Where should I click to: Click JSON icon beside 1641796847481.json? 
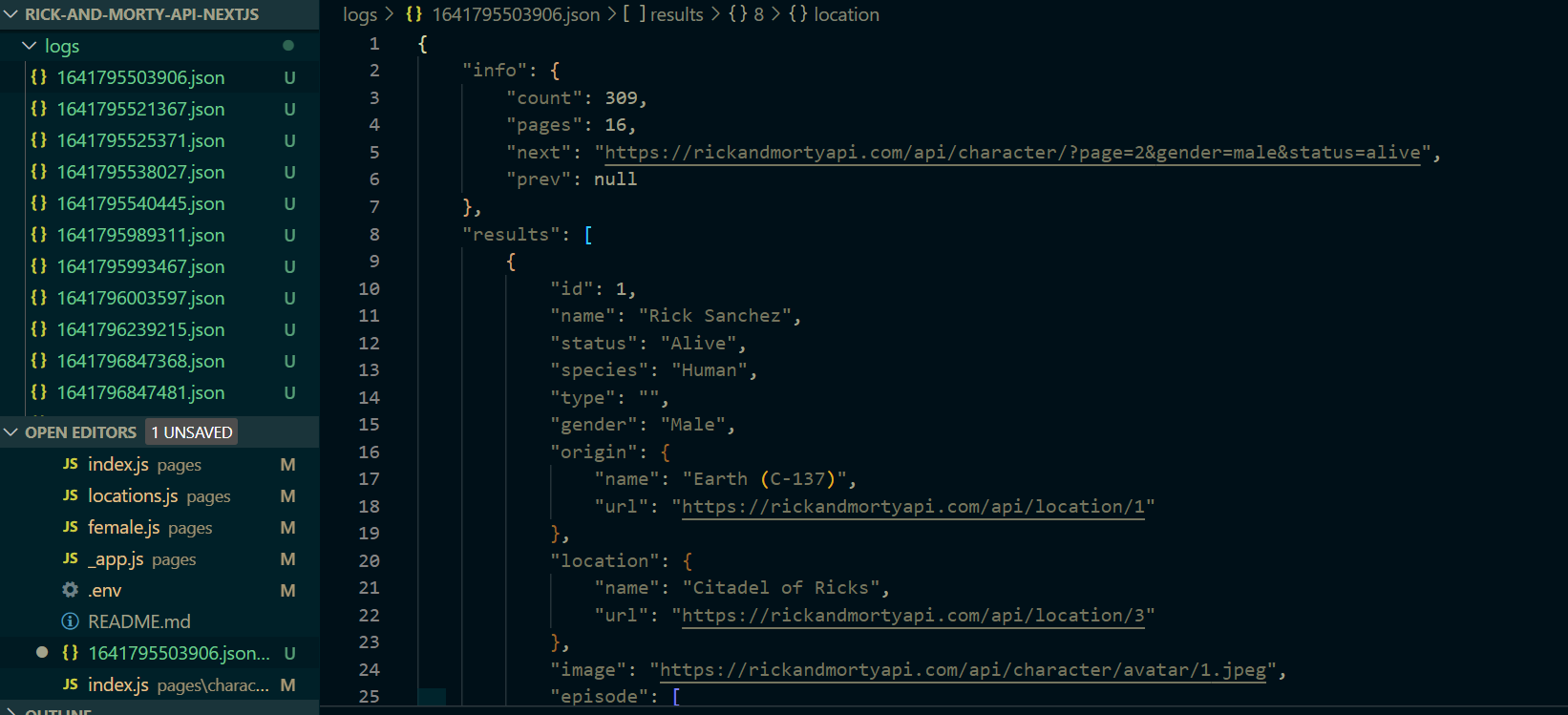[x=39, y=391]
